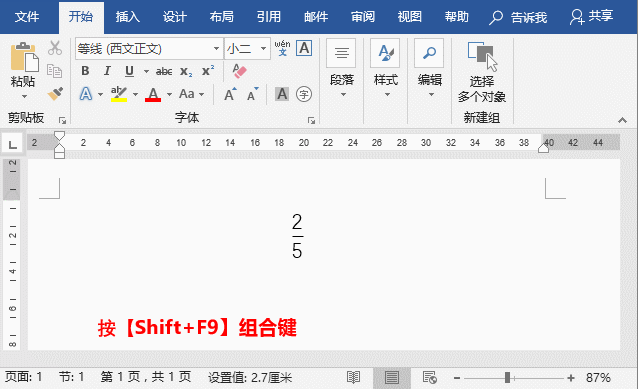The height and width of the screenshot is (389, 638).
Task: Switch to web layout view icon
Action: (430, 378)
